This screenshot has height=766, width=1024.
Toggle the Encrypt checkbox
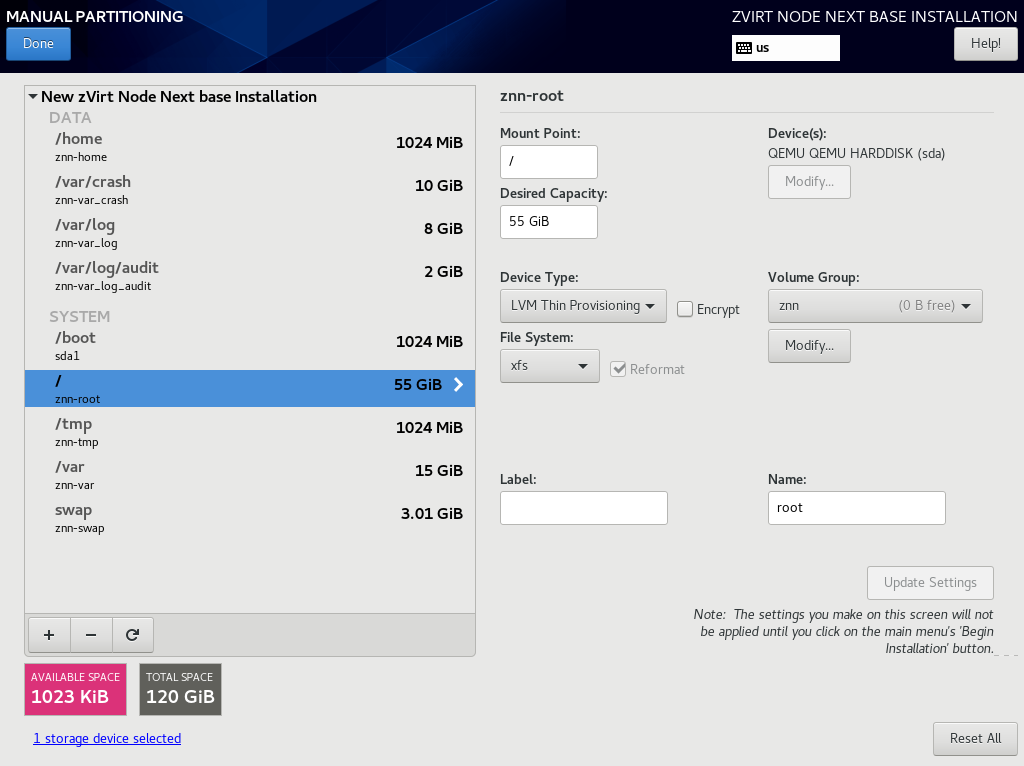coord(684,309)
